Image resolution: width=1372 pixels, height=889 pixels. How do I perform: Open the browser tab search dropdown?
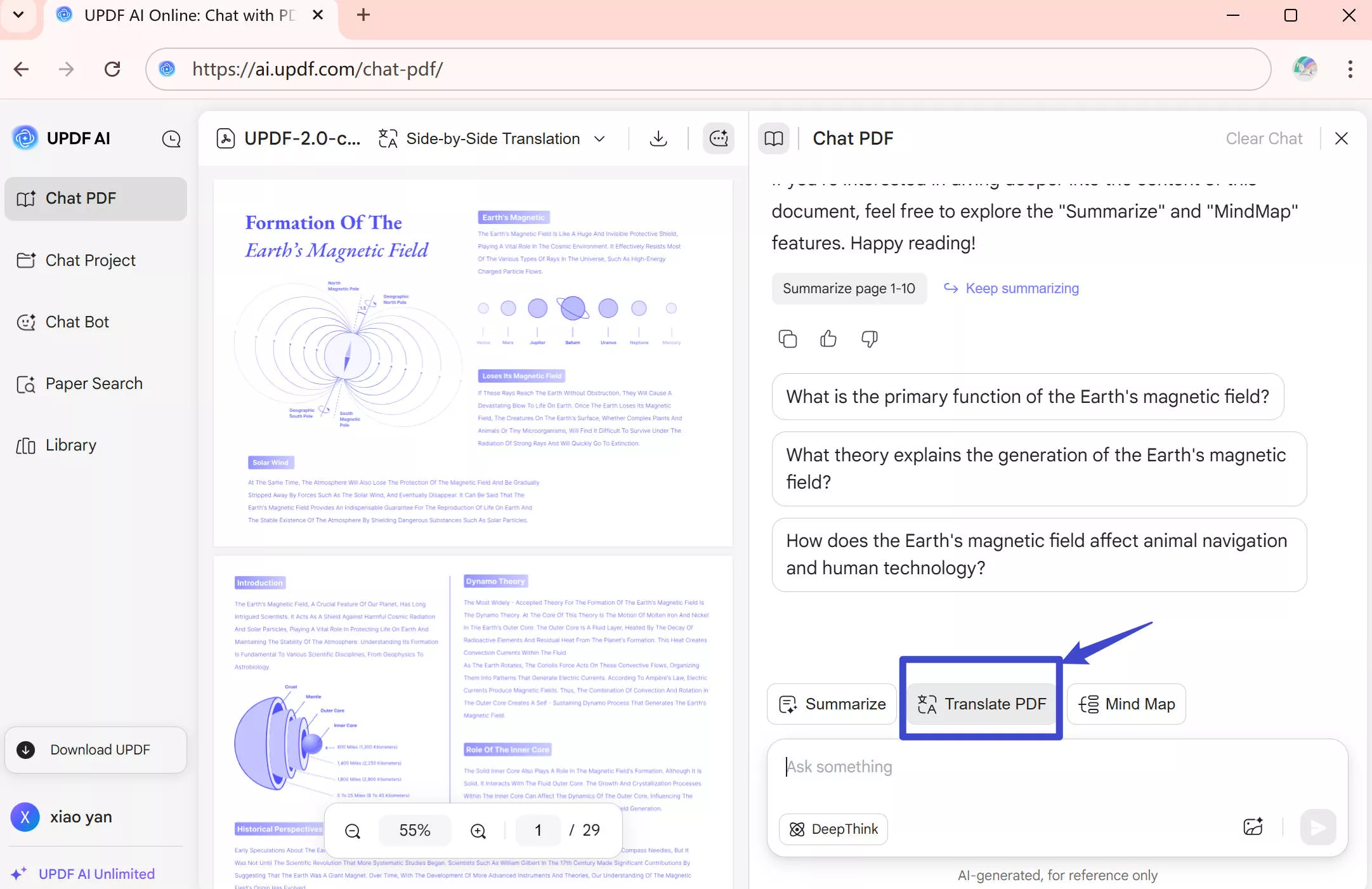click(x=18, y=15)
